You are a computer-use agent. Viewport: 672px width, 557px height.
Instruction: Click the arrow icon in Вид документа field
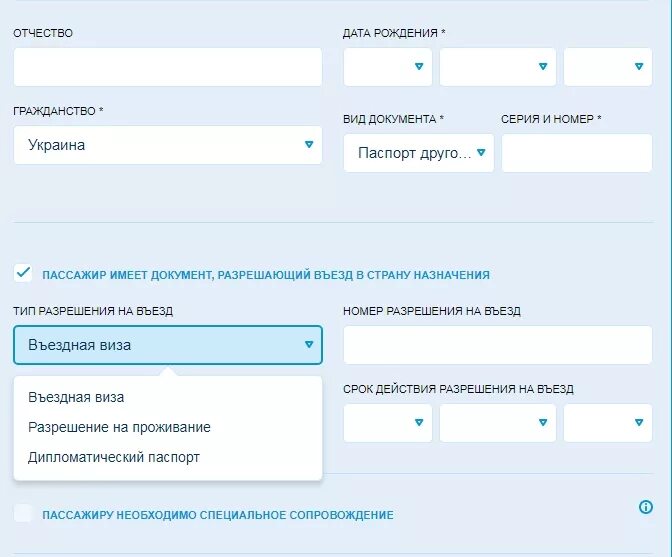point(481,153)
